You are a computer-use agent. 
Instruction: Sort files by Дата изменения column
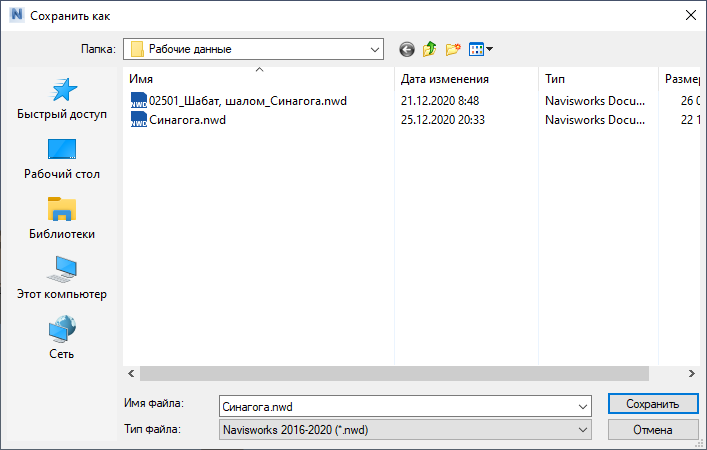coord(444,78)
